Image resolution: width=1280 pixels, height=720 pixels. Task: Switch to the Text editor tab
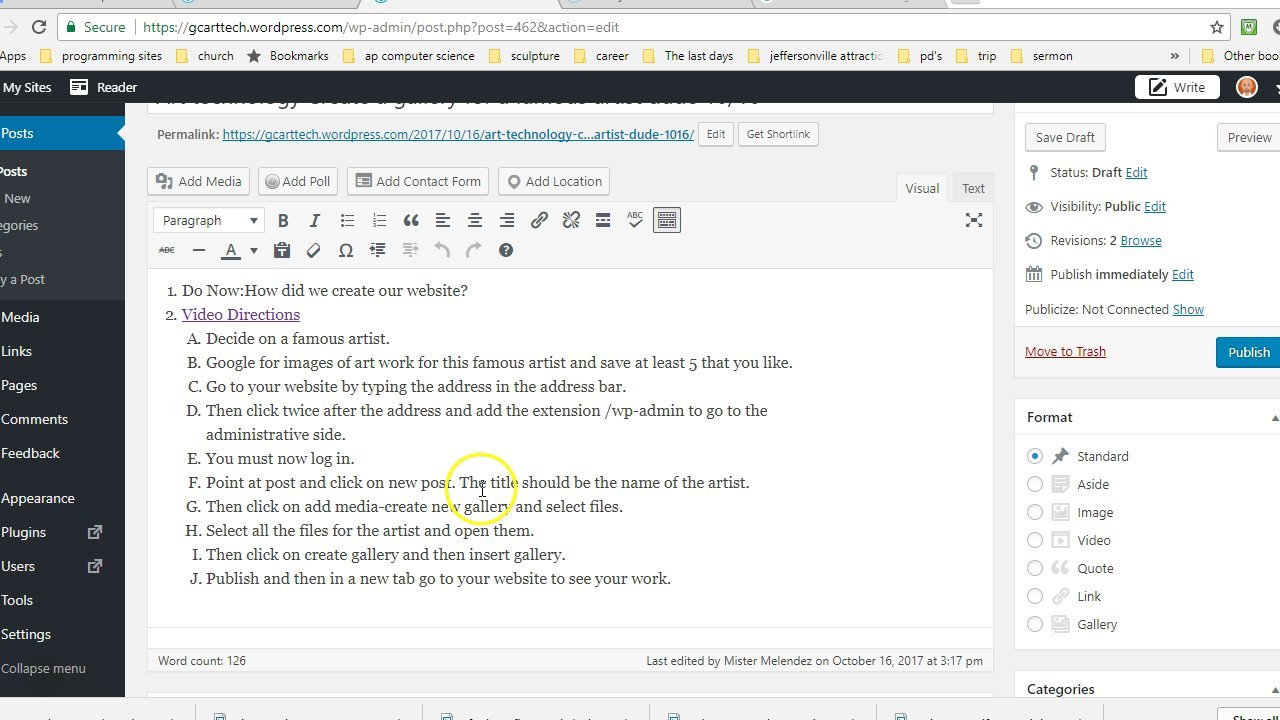(973, 188)
